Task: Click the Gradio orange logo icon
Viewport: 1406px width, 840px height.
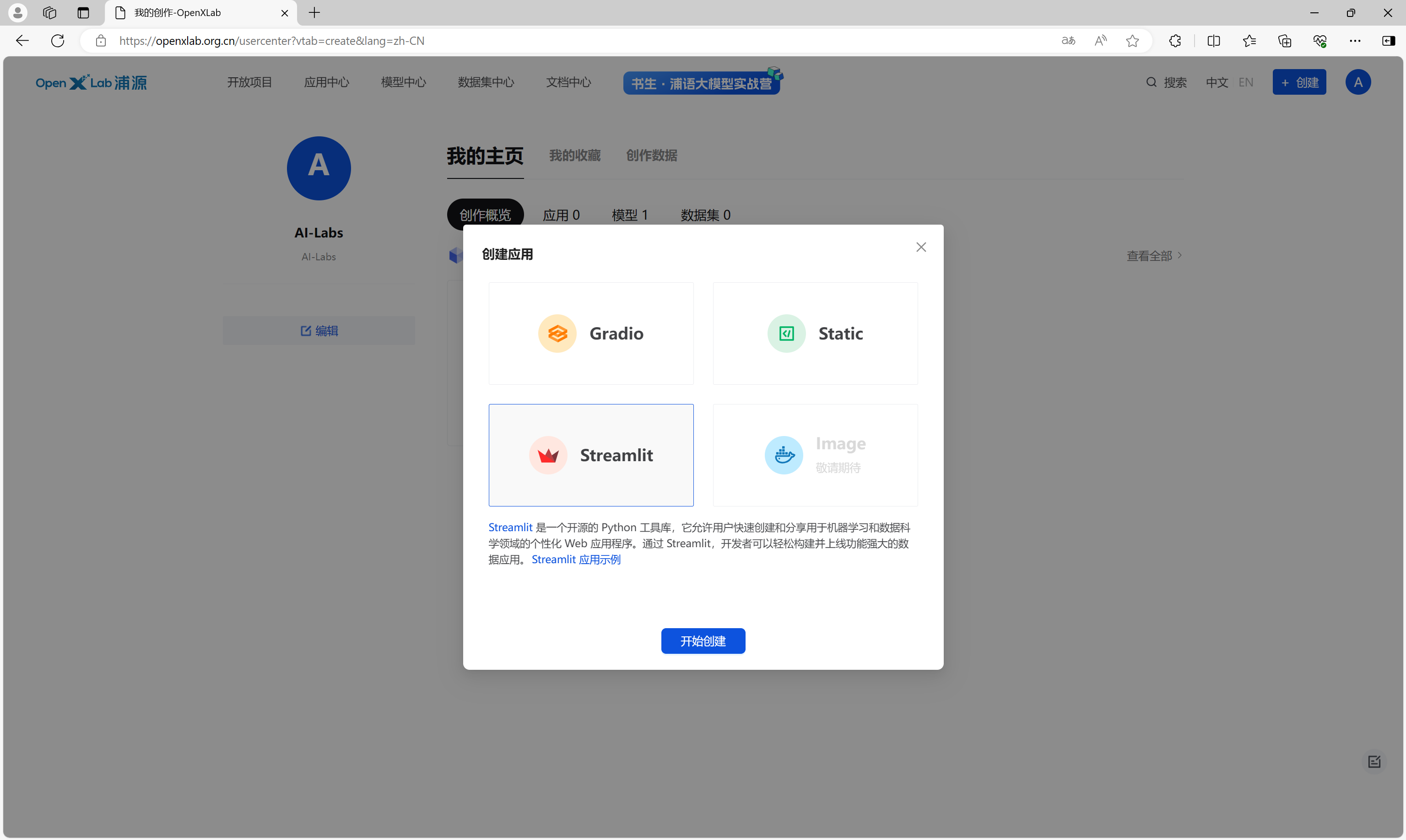Action: [x=557, y=334]
